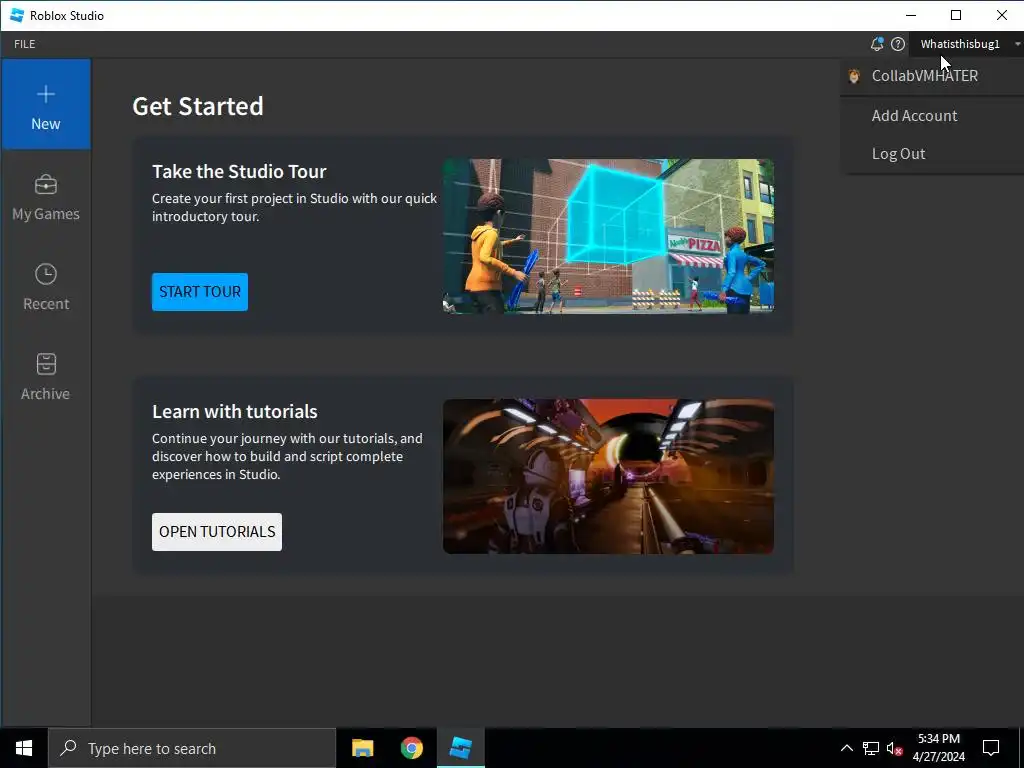
Task: Click the Roblox Studio title bar logo
Action: pos(18,15)
